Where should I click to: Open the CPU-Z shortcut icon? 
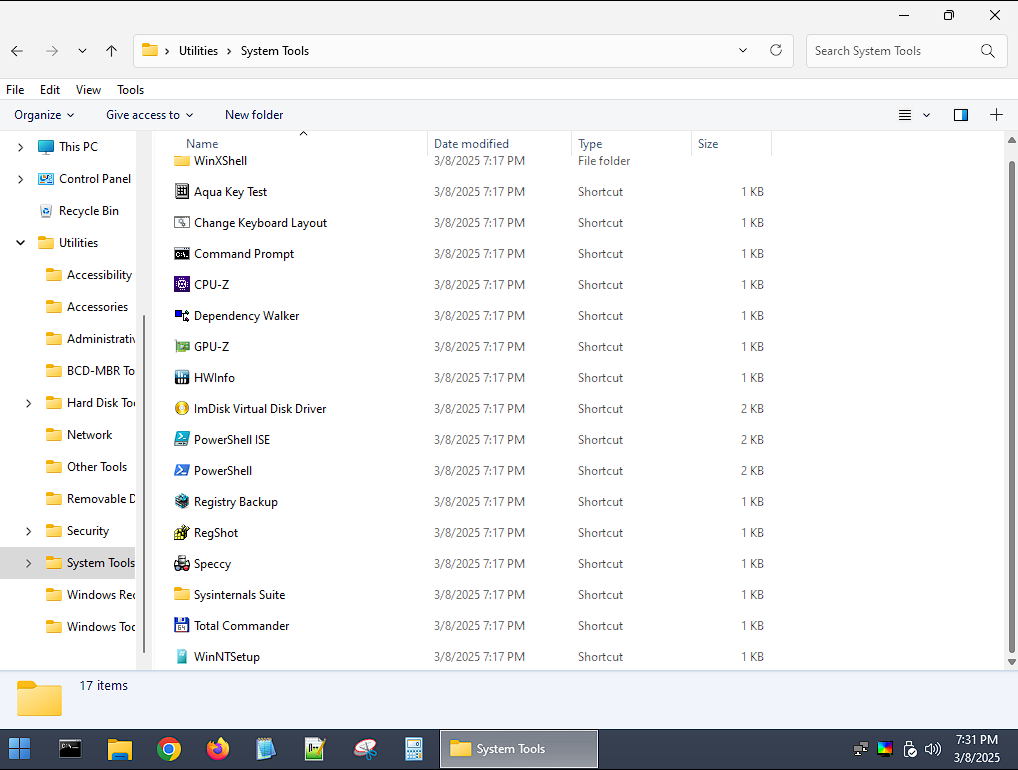pos(182,285)
